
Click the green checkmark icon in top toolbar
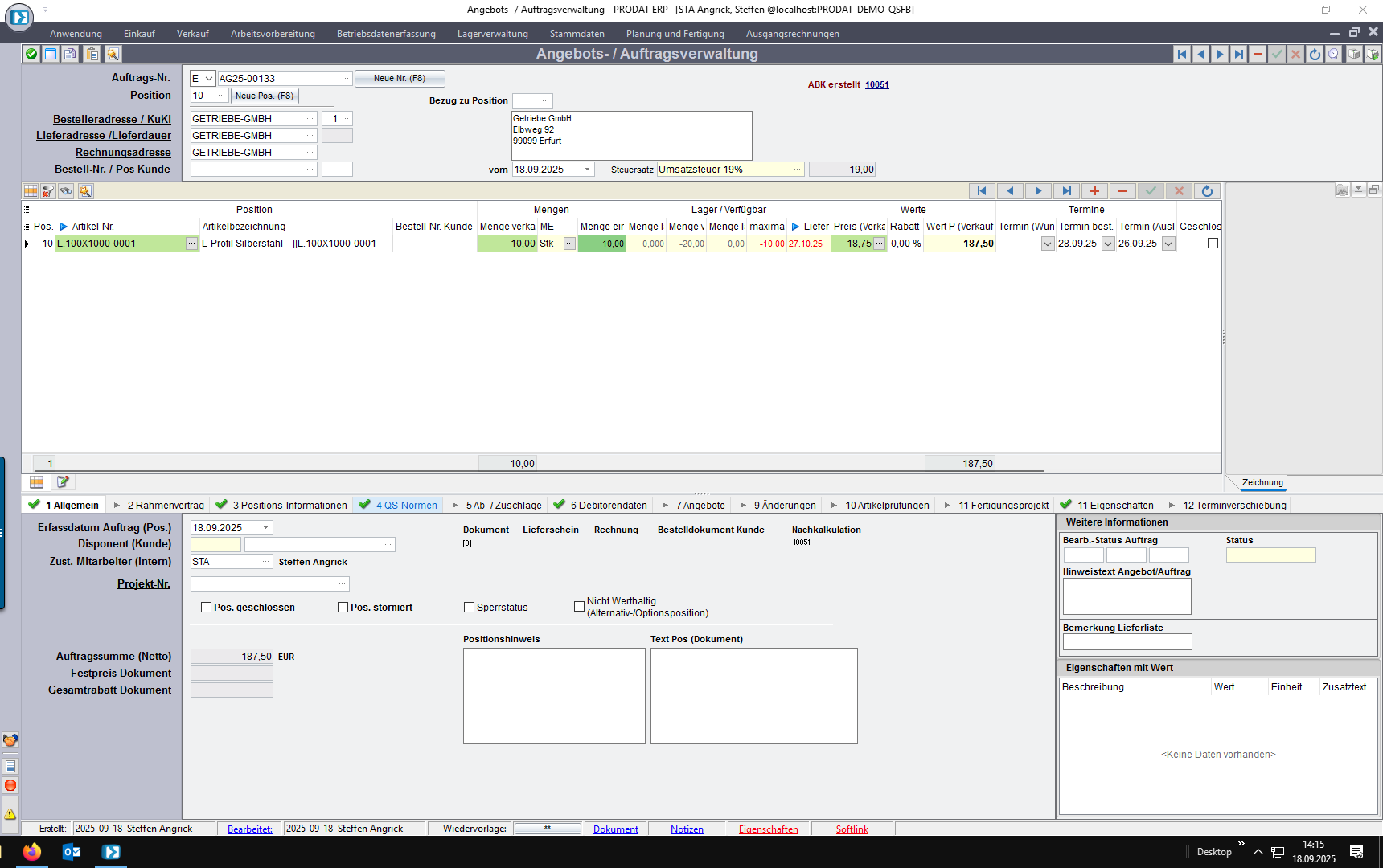31,54
